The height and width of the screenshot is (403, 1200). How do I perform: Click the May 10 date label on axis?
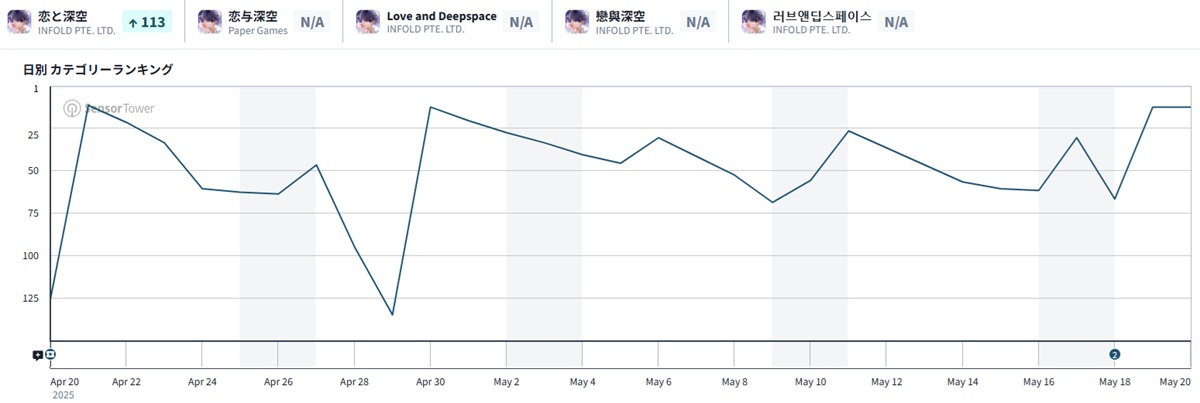click(x=810, y=382)
